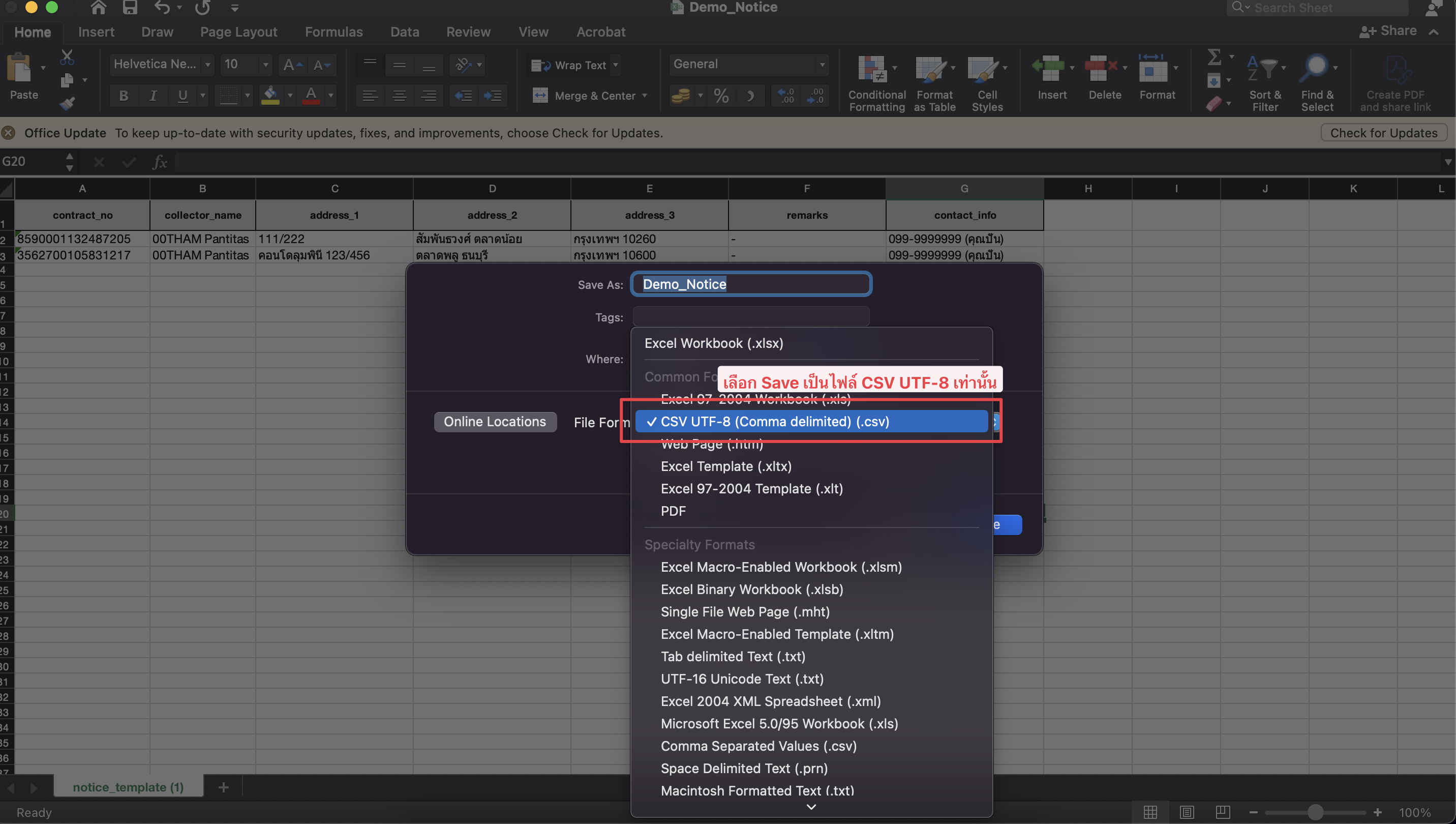Click the AutoSum sigma icon
1456x824 pixels.
(x=1214, y=56)
